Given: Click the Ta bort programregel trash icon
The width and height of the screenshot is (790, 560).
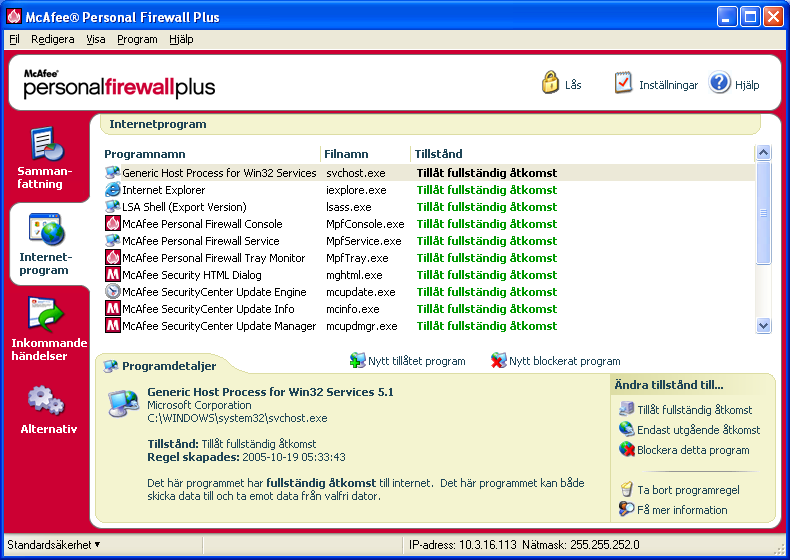Looking at the screenshot, I should 626,489.
